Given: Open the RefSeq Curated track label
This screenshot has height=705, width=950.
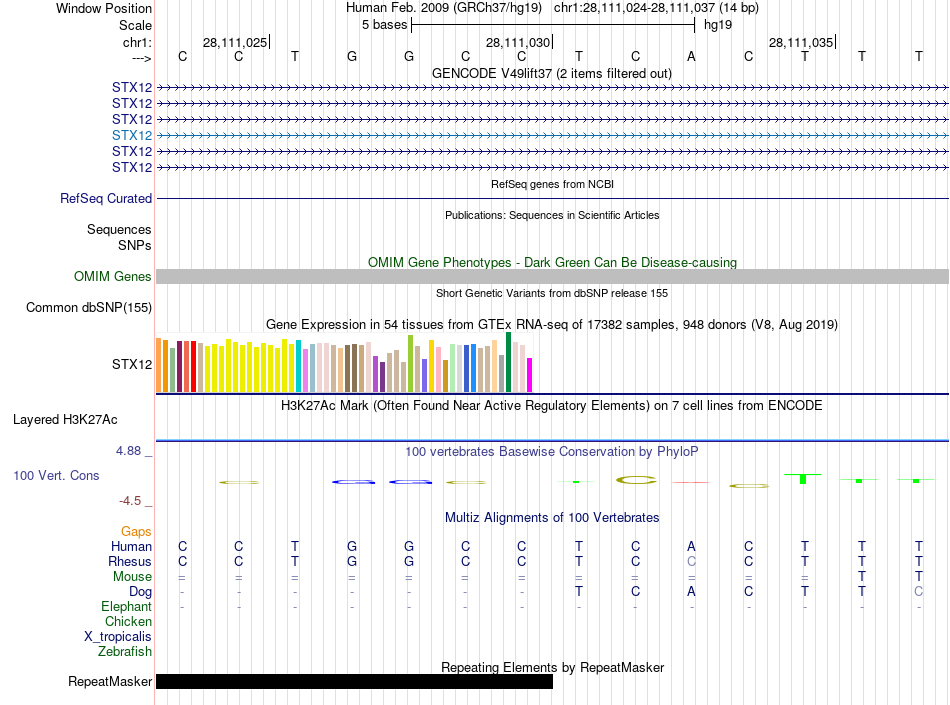Looking at the screenshot, I should coord(106,199).
